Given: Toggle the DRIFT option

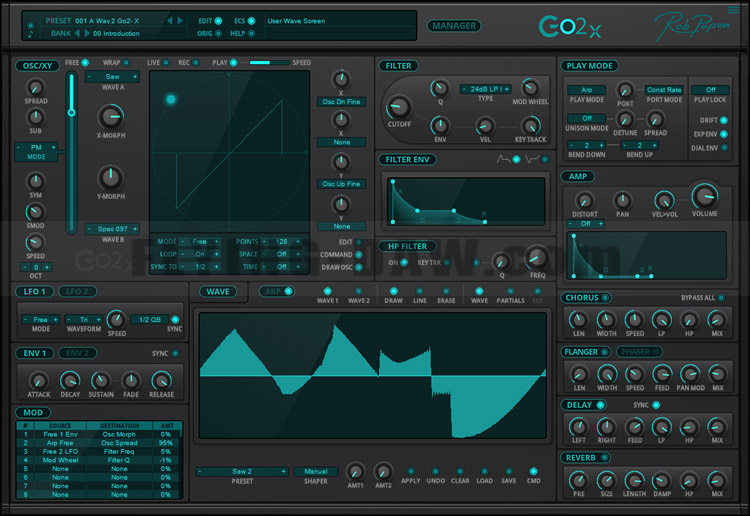Looking at the screenshot, I should pyautogui.click(x=724, y=120).
